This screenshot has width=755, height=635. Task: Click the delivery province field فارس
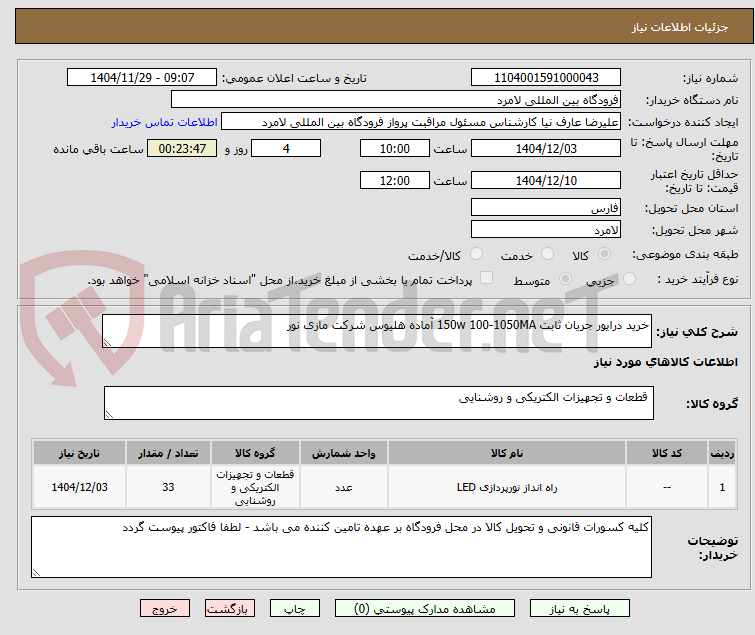point(546,207)
